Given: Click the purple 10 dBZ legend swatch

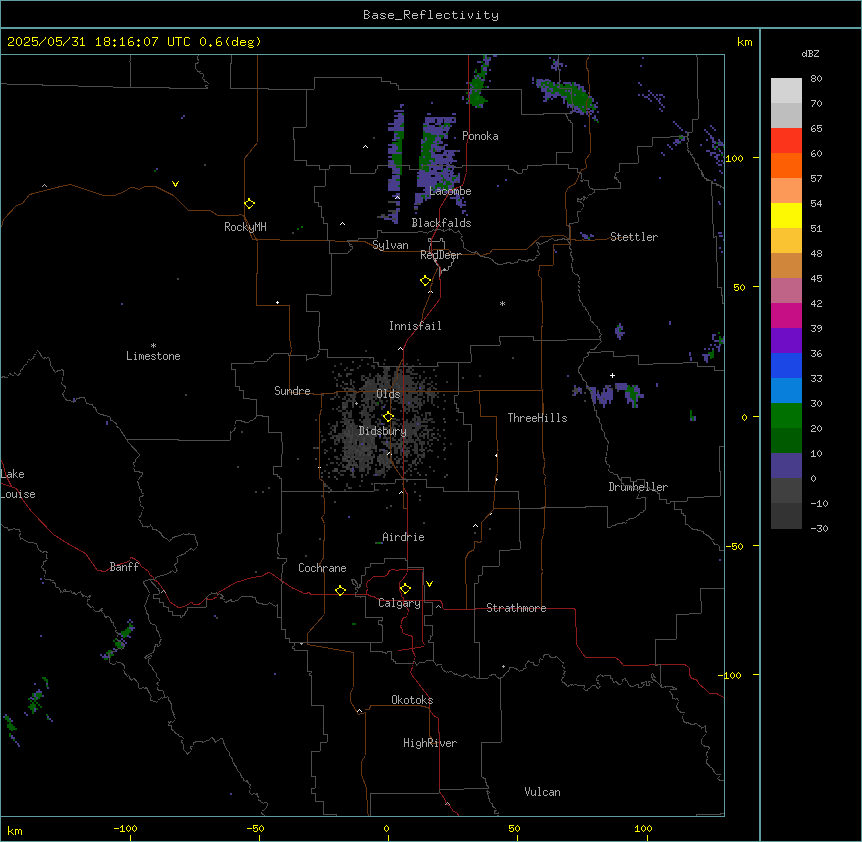Looking at the screenshot, I should coord(786,466).
